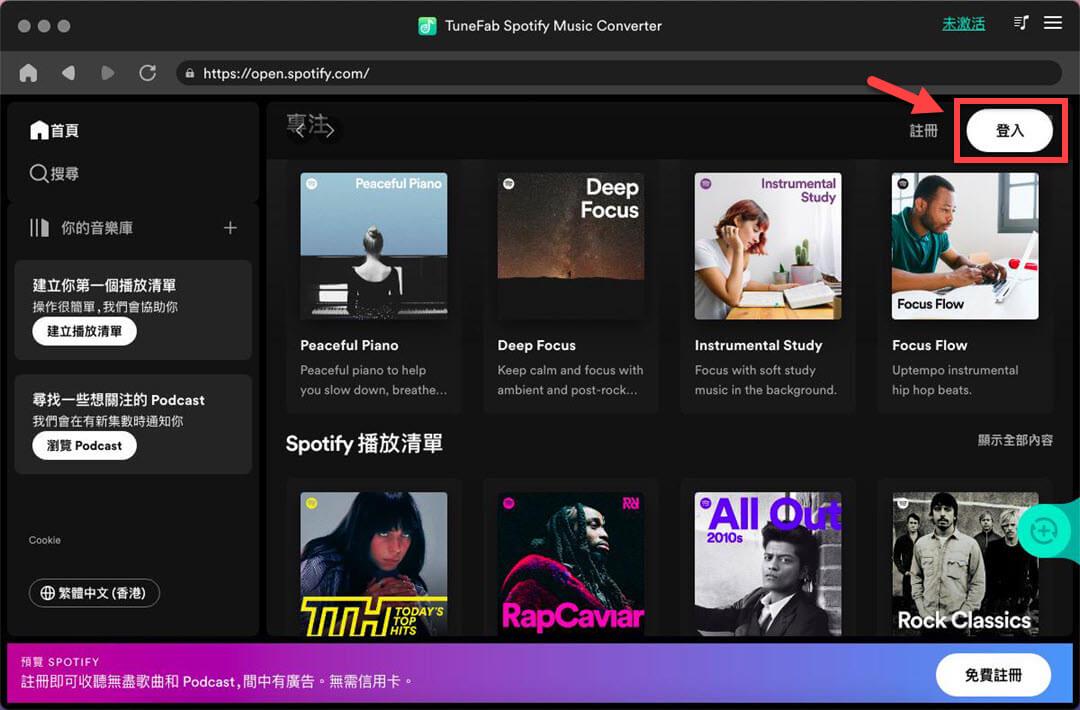Screen dimensions: 1080x710
Task: Click the Spotify 播放清單 section heading
Action: [364, 443]
